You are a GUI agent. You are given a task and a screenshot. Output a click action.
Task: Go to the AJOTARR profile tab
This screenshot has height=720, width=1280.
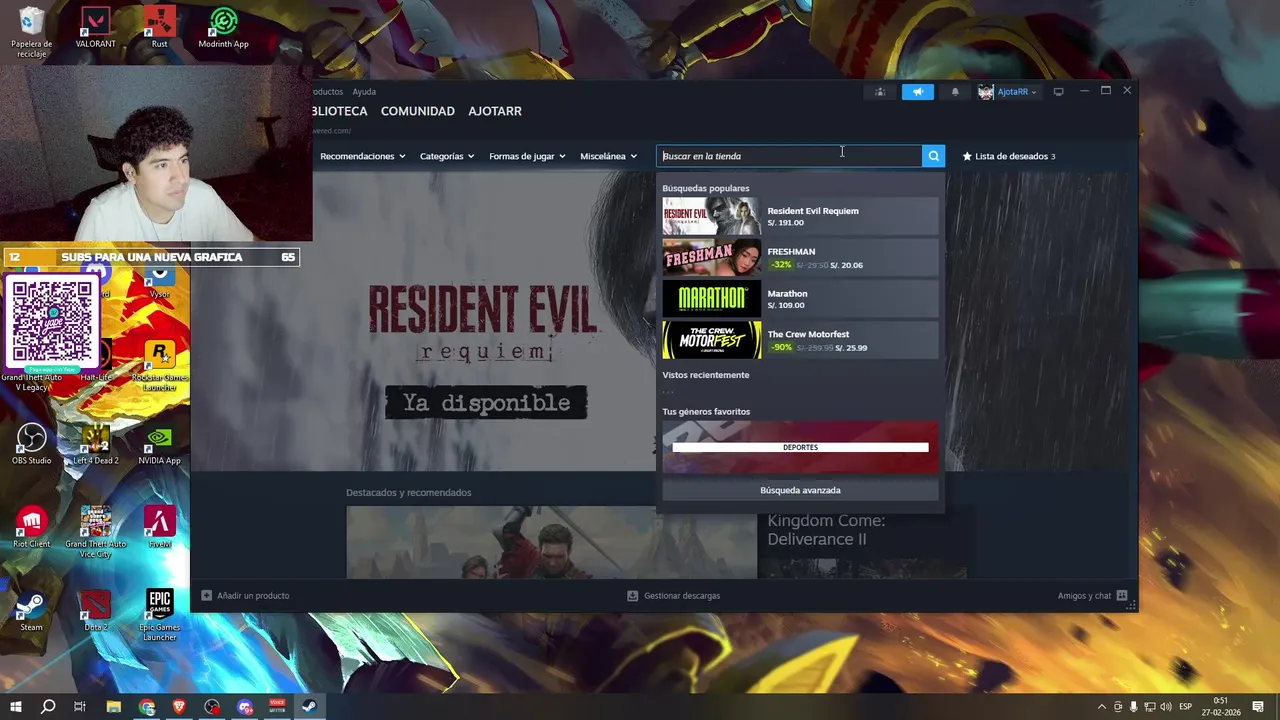(x=495, y=111)
